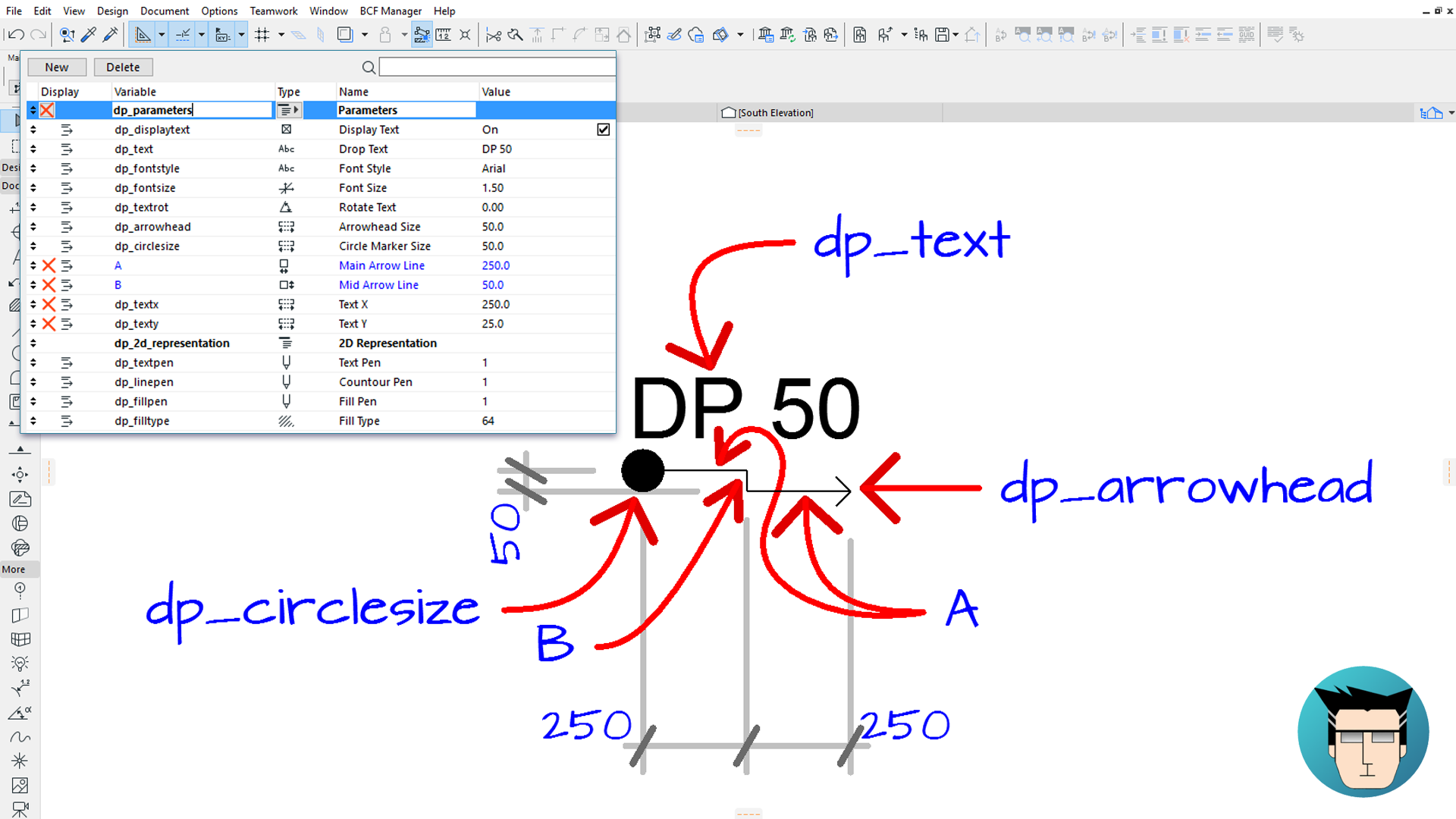
Task: Toggle hide X for dp_texty parameter
Action: coord(49,324)
